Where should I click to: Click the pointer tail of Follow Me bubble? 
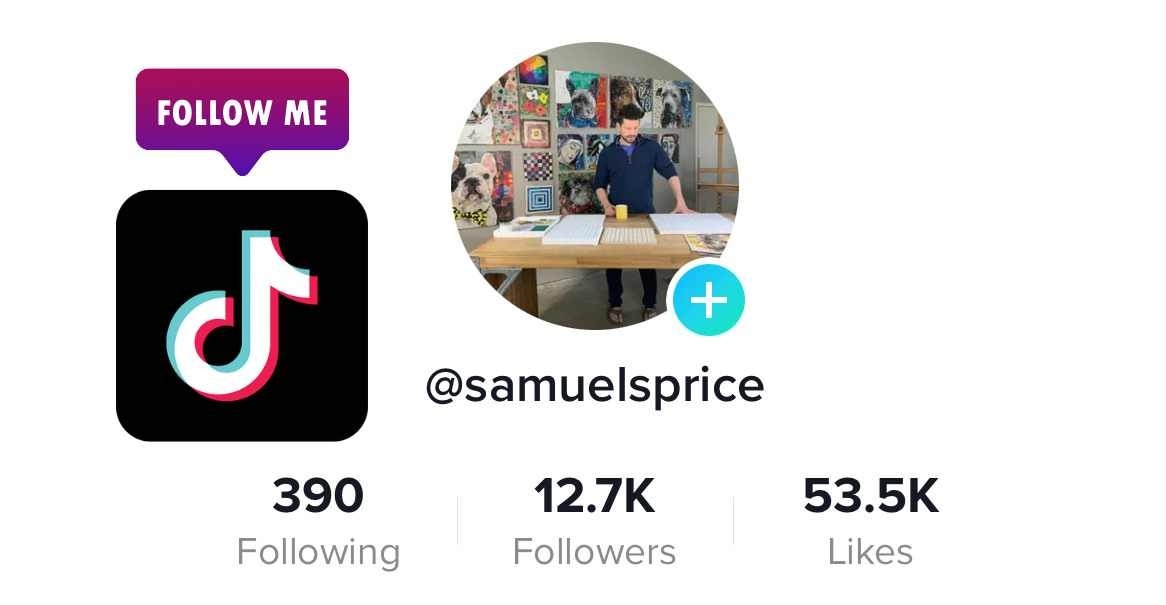click(x=242, y=163)
